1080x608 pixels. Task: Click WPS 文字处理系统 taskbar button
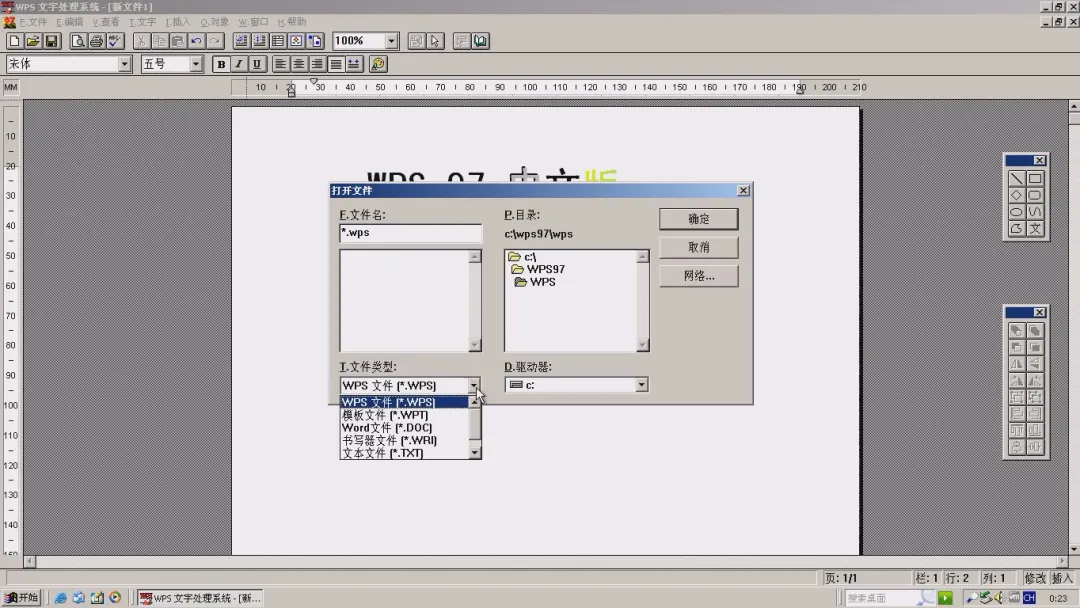200,598
